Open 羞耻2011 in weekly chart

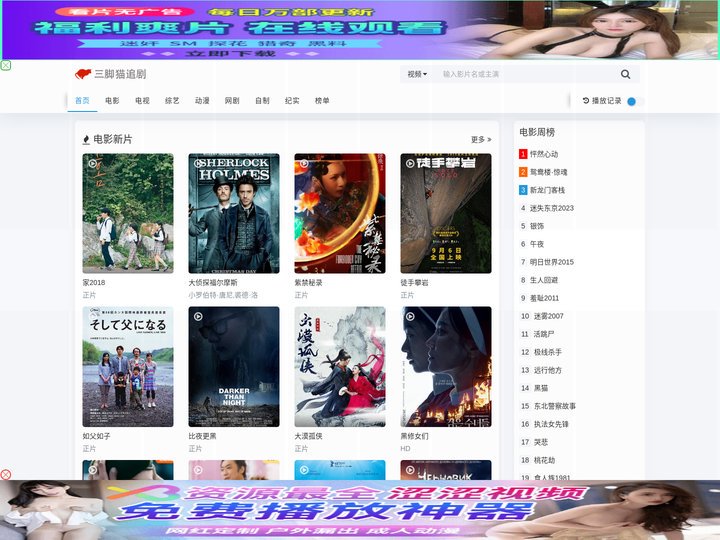click(x=545, y=298)
